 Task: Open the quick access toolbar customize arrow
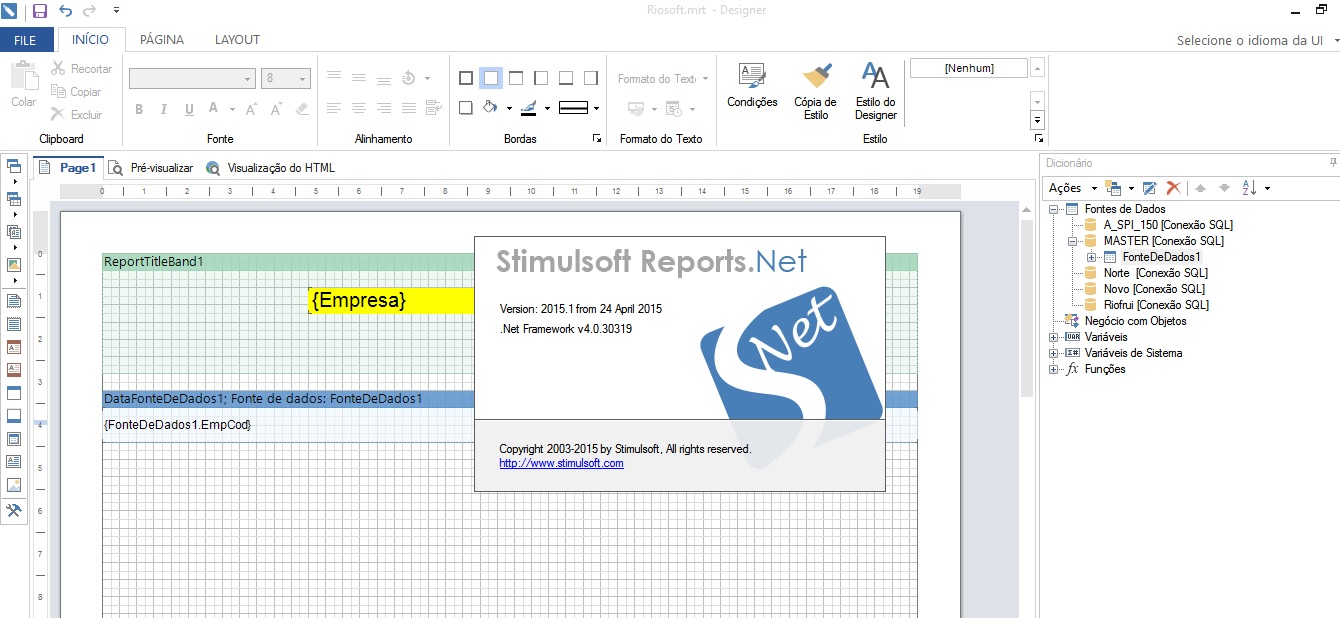[x=116, y=11]
